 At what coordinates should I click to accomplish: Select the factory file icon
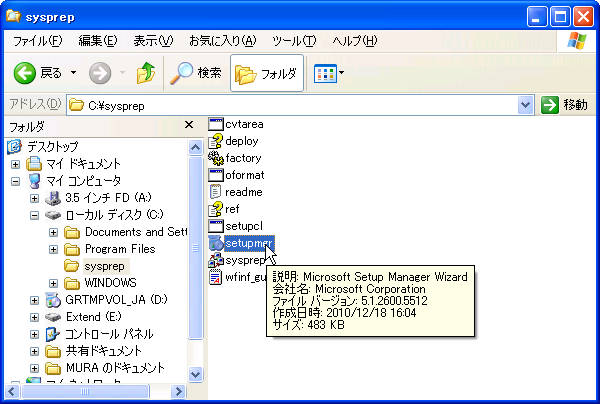[216, 158]
